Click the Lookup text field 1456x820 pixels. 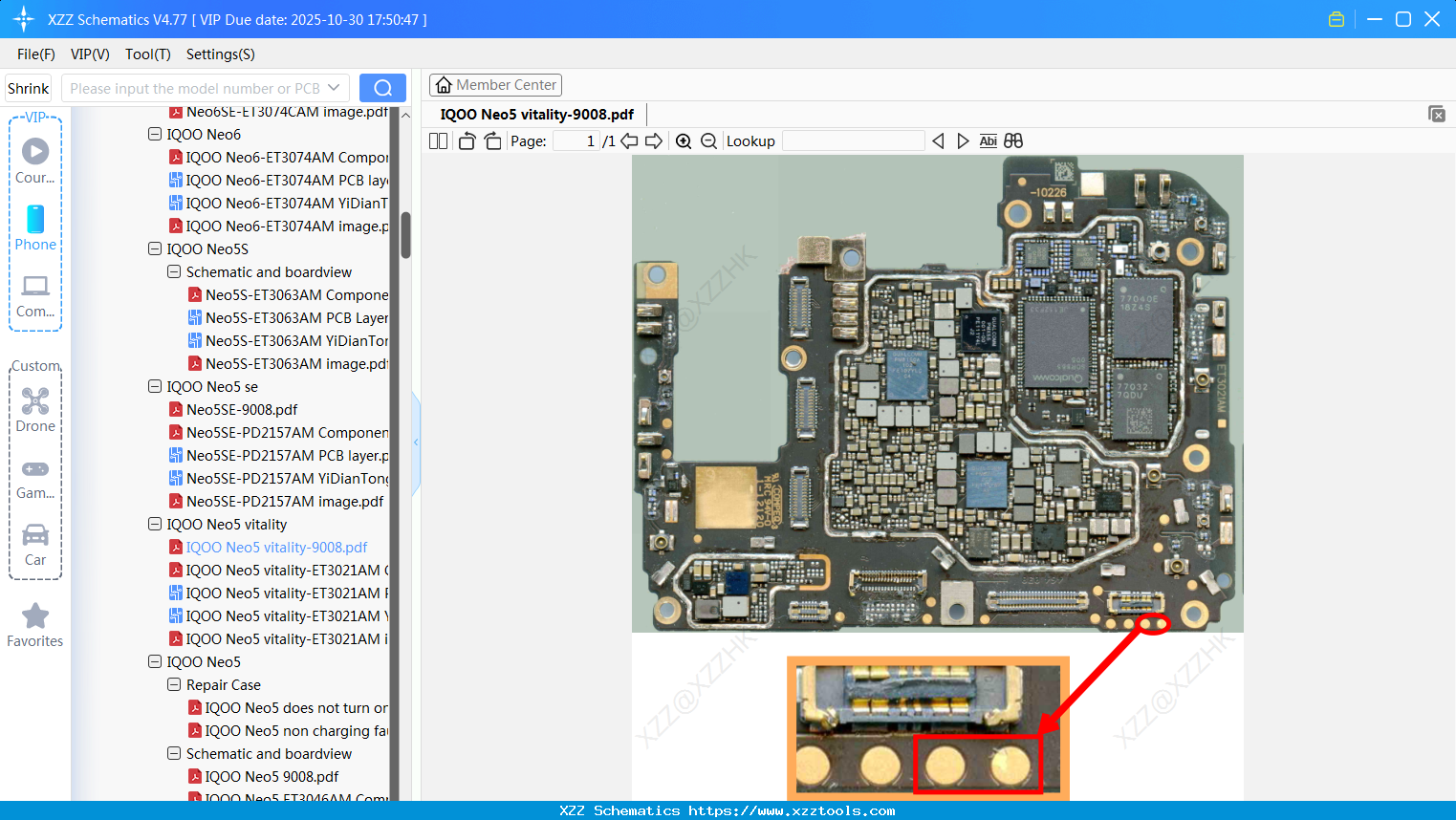tap(854, 141)
